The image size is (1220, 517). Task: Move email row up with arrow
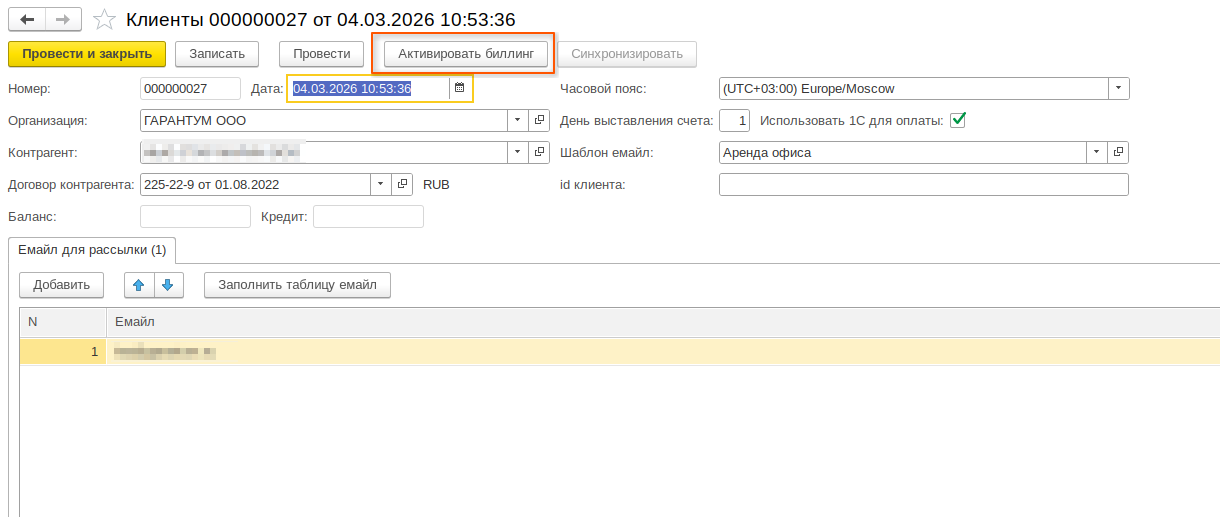pyautogui.click(x=139, y=285)
